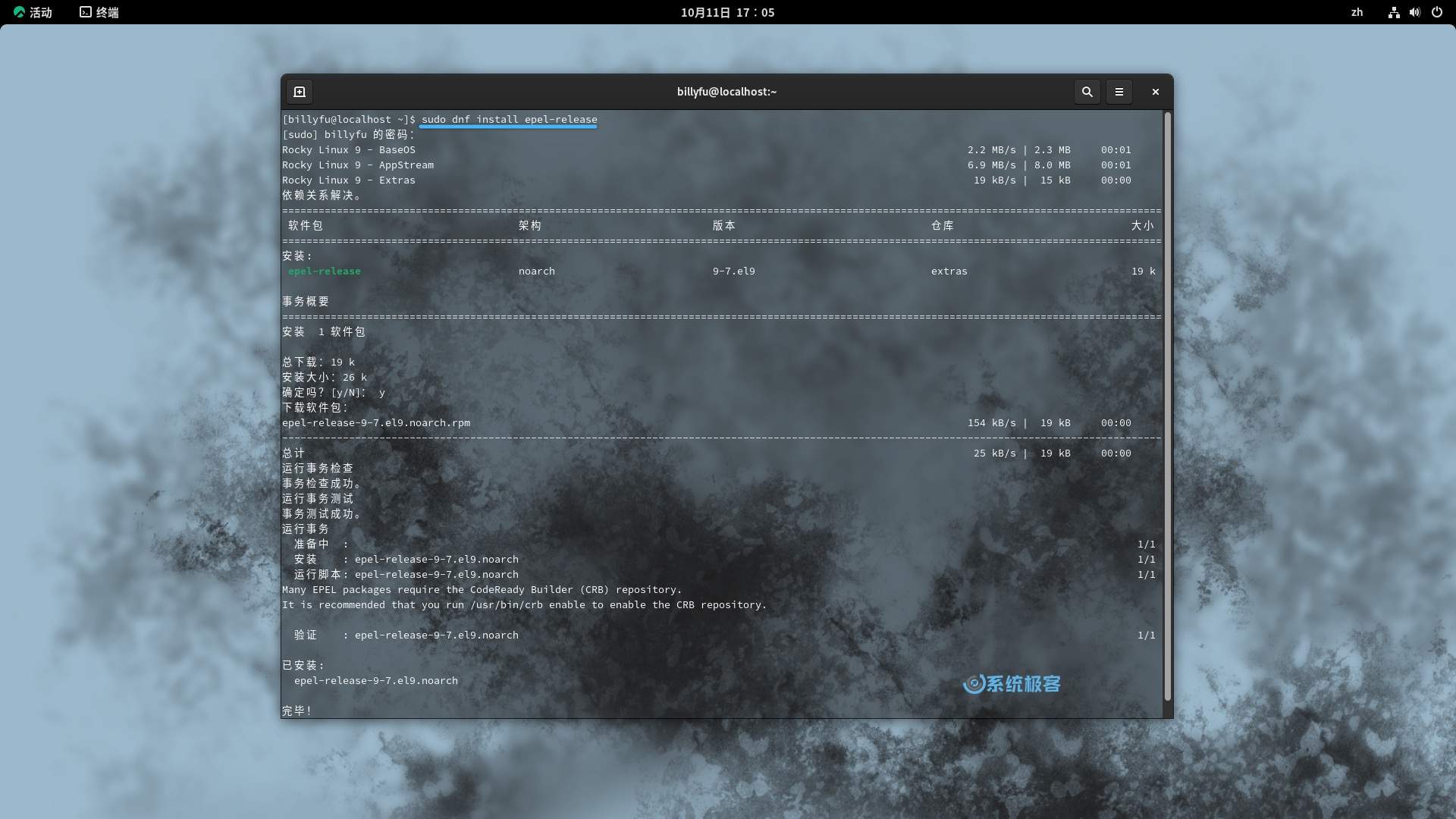Click the 事务概要 heading

(x=306, y=302)
